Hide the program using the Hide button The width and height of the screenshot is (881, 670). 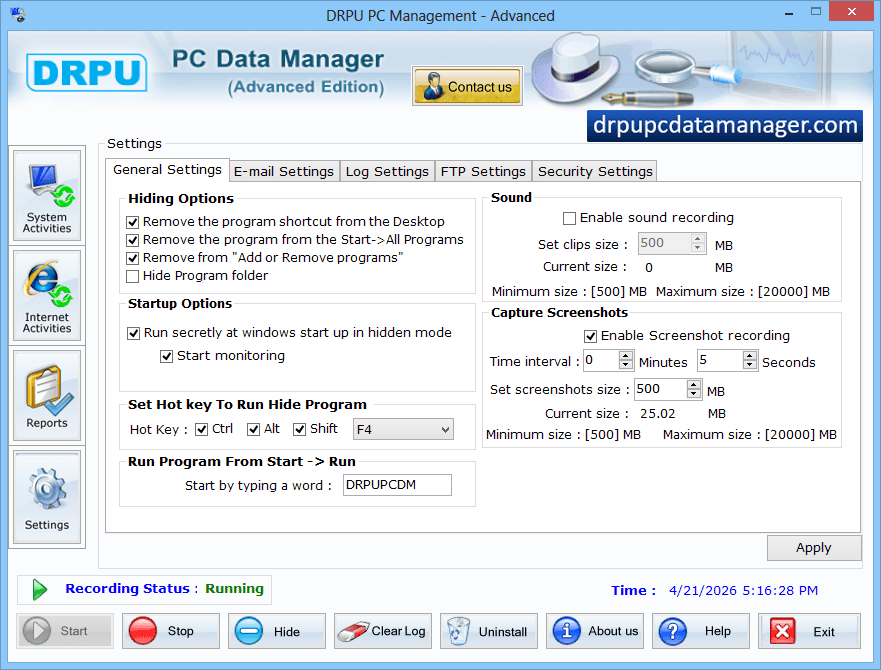277,631
